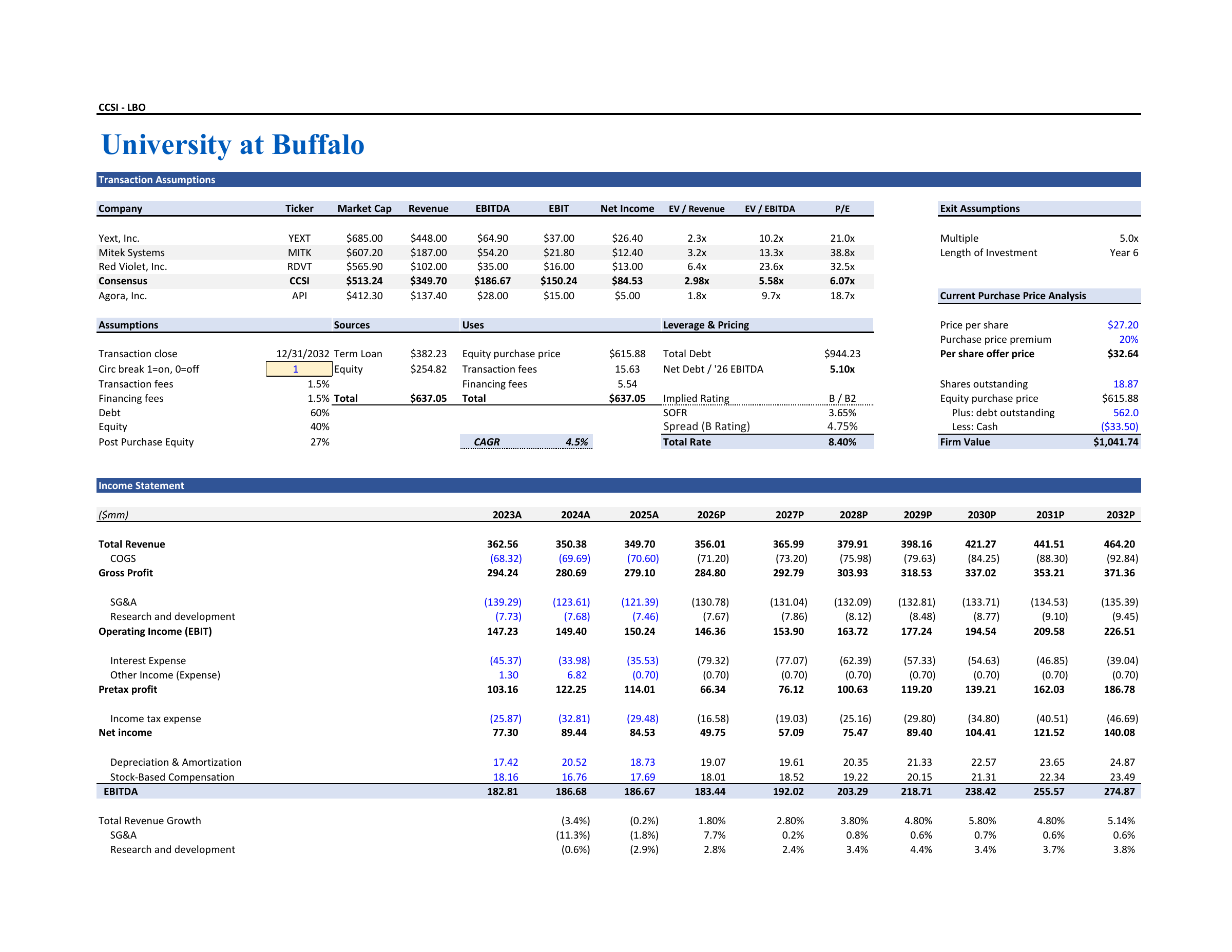The image size is (1232, 952).
Task: Click 2024A Operating Income 149.40
Action: (x=571, y=631)
